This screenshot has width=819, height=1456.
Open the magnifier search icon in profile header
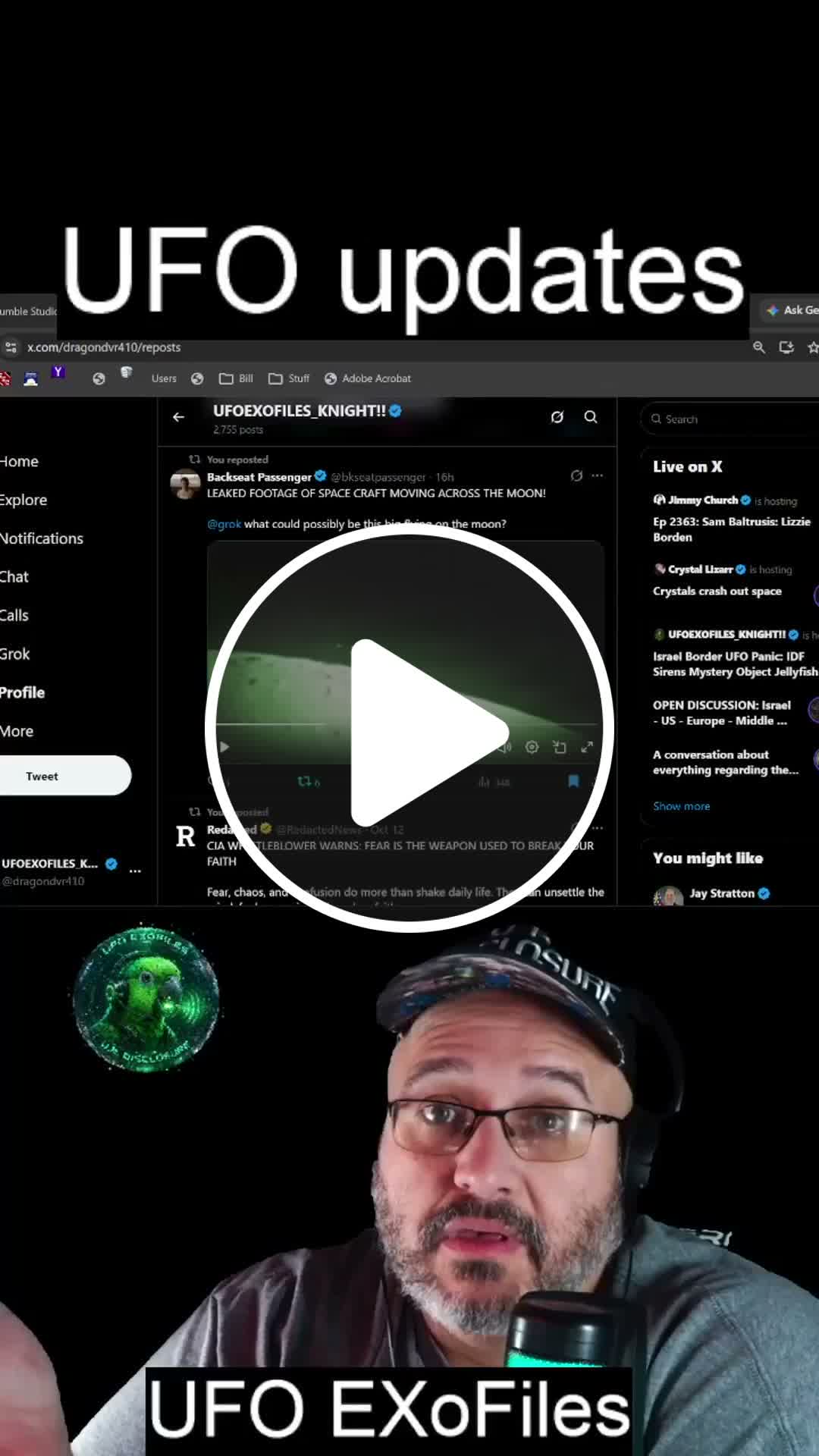(591, 417)
